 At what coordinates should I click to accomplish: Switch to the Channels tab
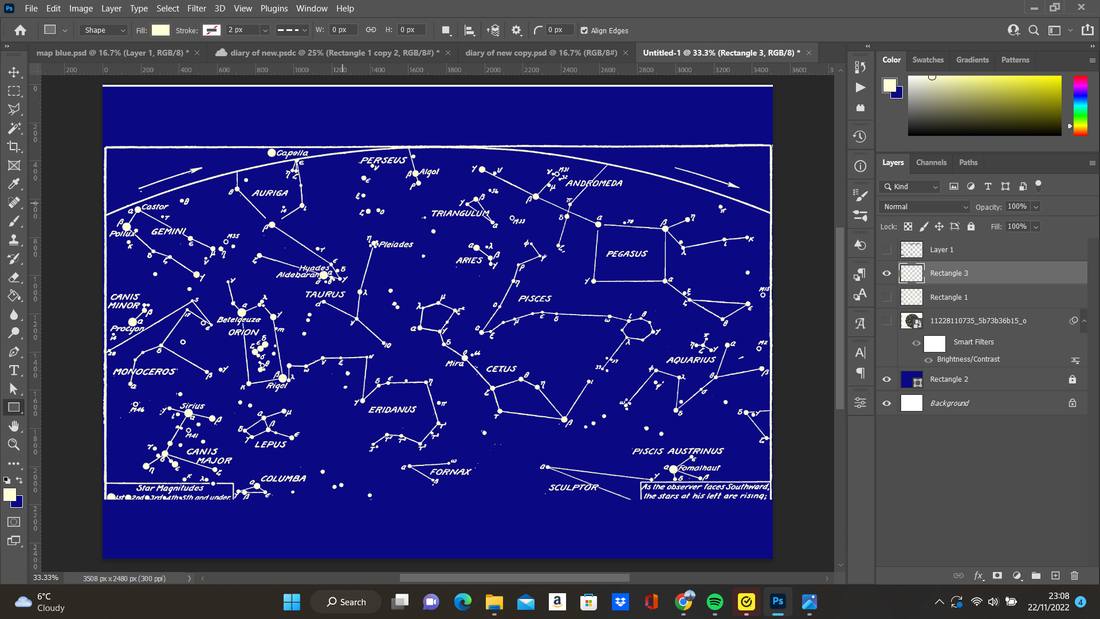coord(931,162)
